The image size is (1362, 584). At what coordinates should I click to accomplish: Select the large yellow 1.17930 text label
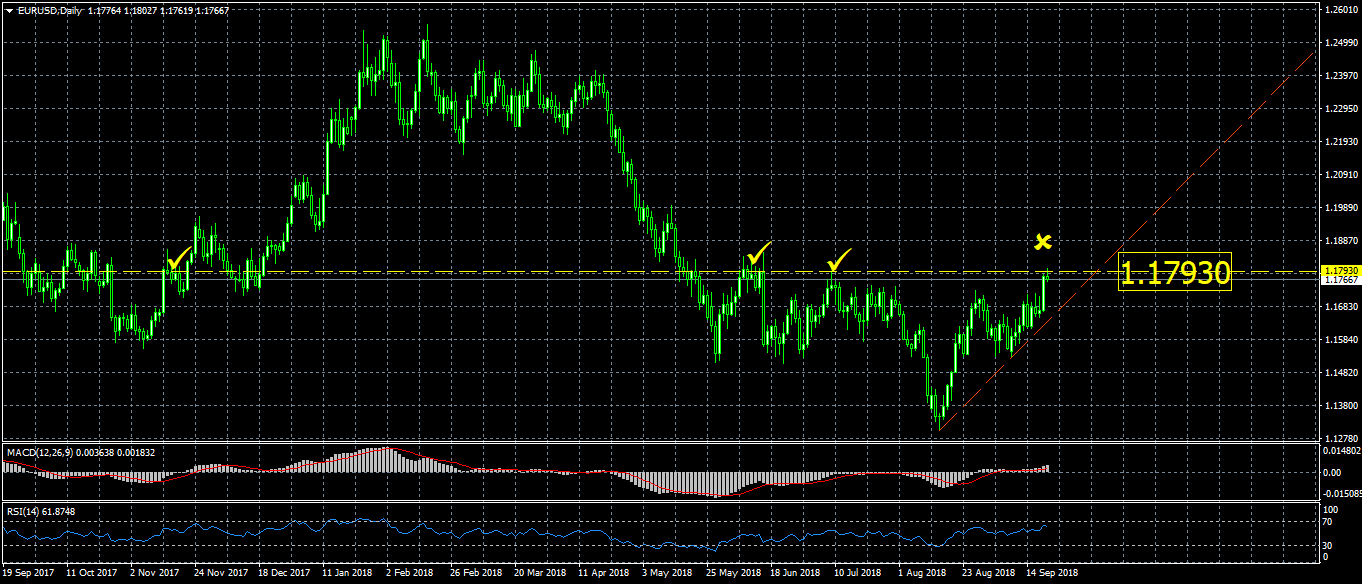1174,273
